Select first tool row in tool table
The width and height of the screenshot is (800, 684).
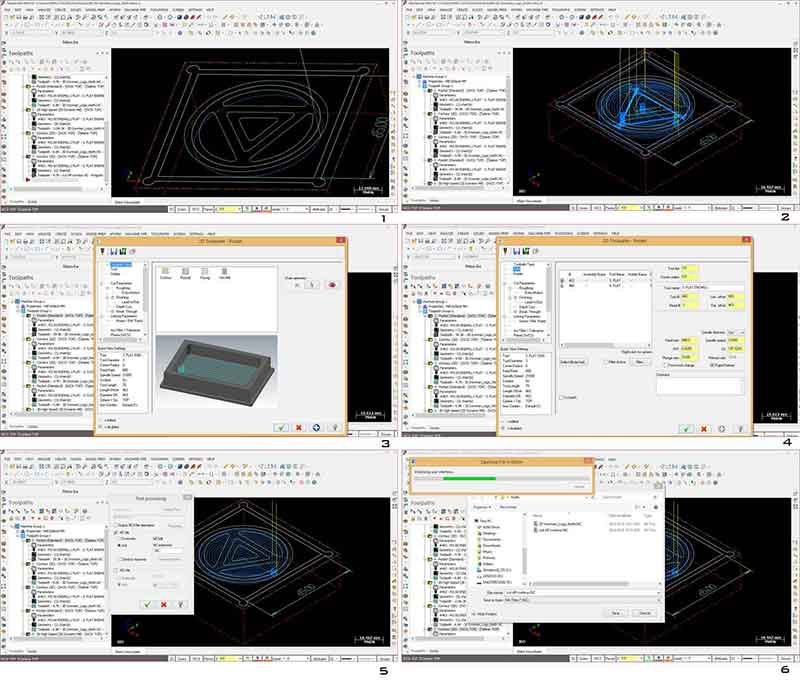(605, 281)
